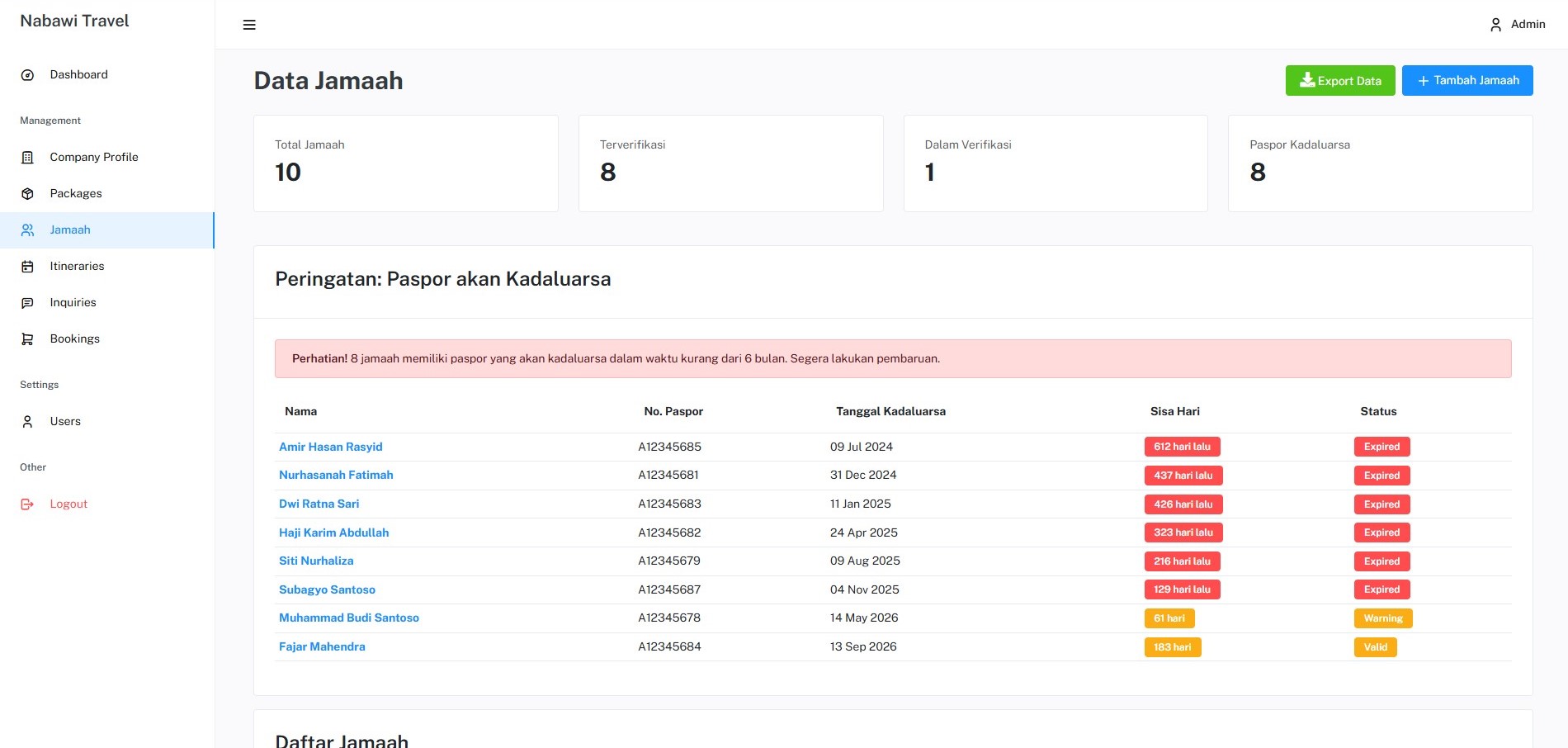Click the Nabawi Travel brand title
Screen dimensions: 1568x748
[74, 21]
